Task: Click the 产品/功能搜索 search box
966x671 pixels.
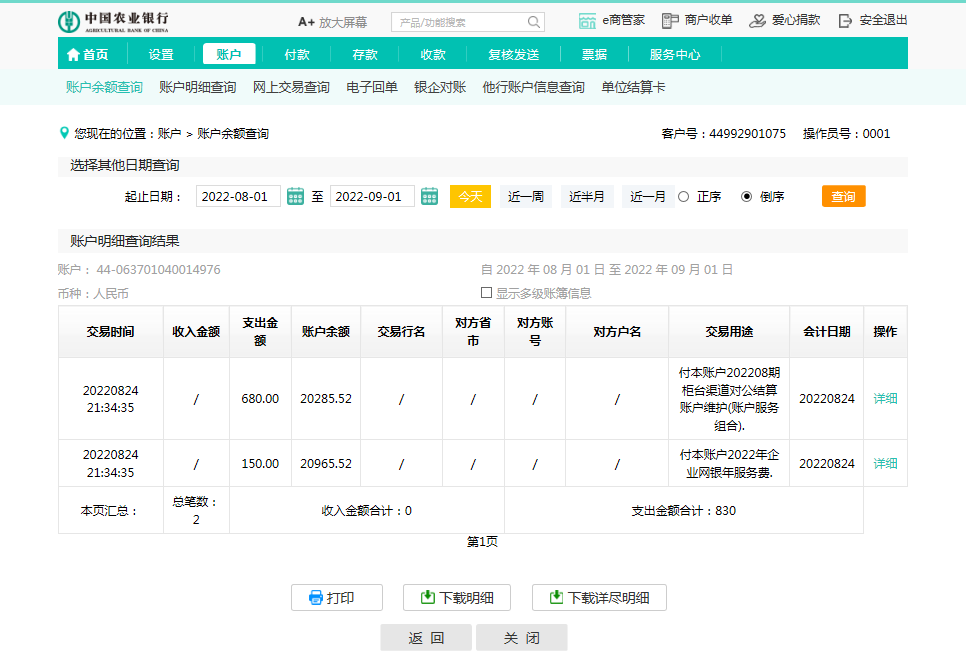Action: (468, 22)
